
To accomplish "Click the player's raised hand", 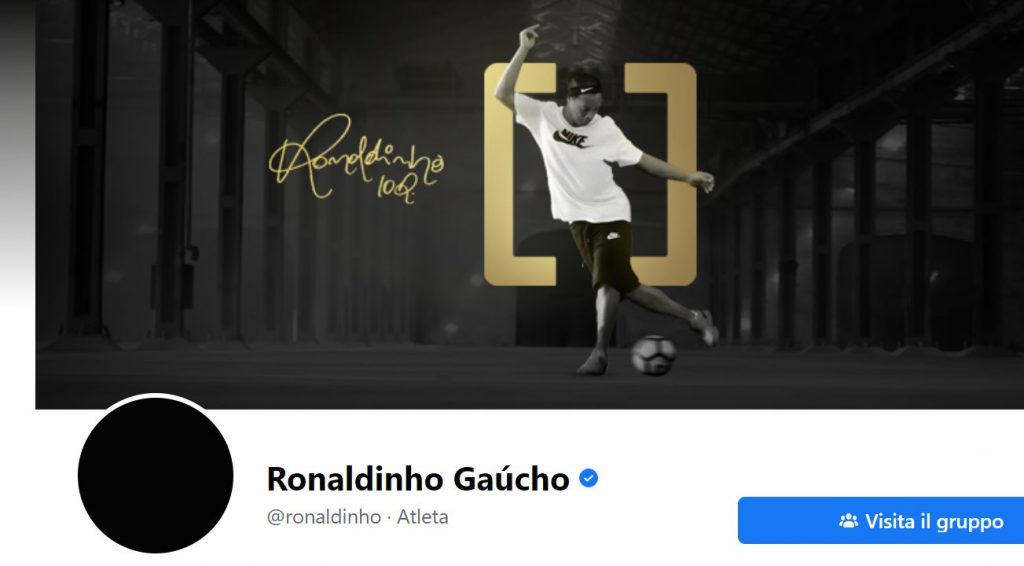I will pyautogui.click(x=530, y=31).
